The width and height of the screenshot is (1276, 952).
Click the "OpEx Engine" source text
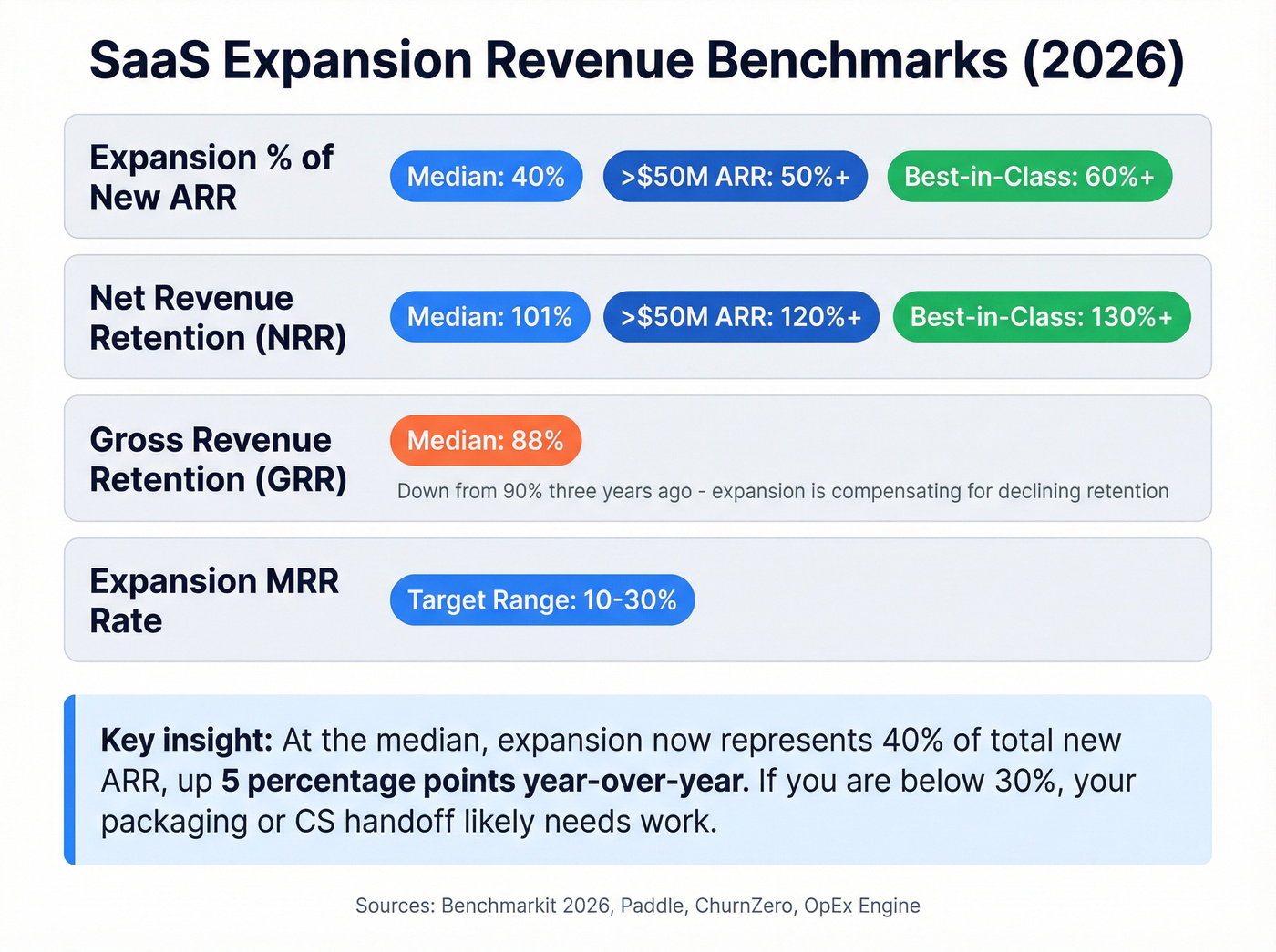point(862,906)
